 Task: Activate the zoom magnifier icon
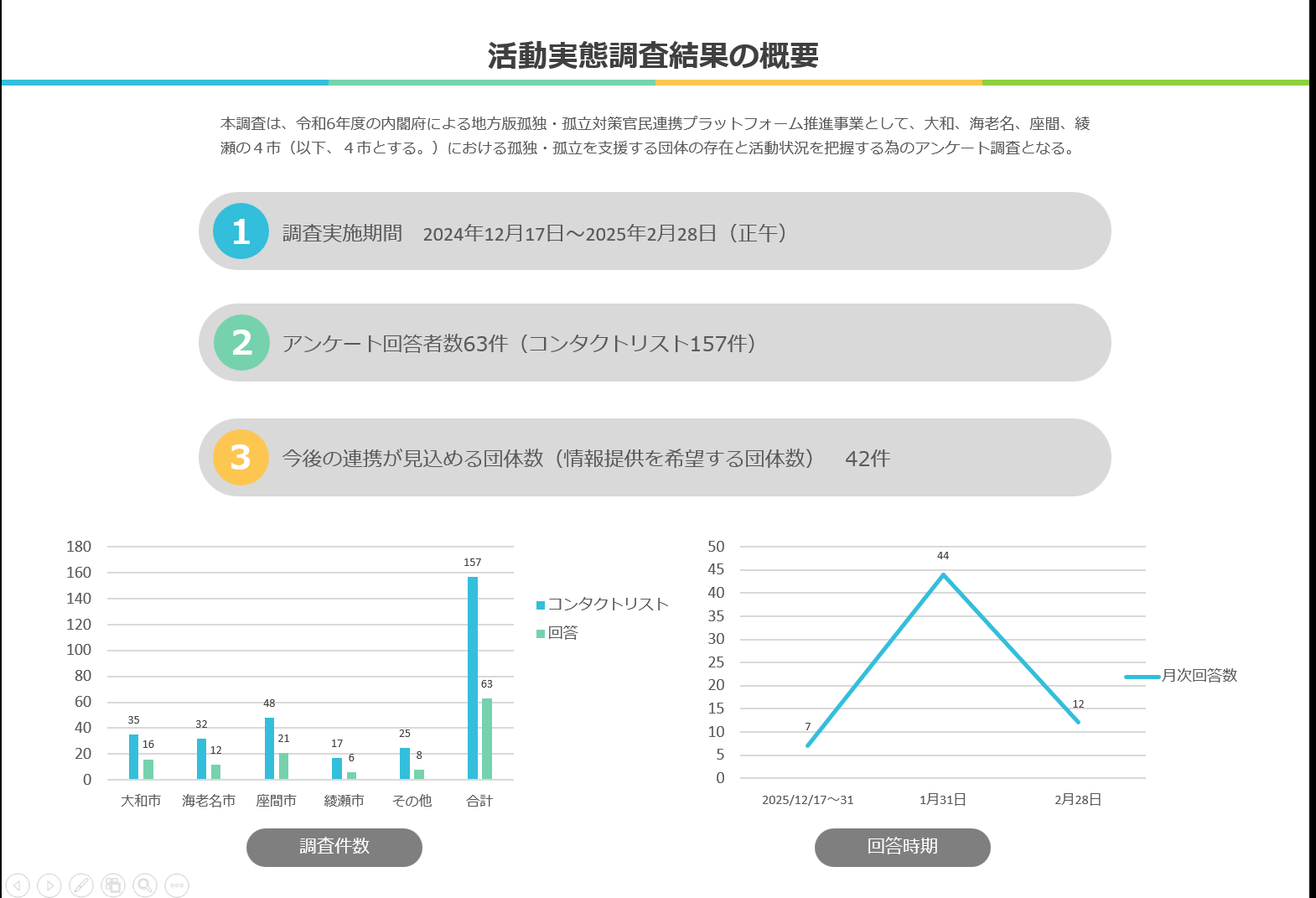(145, 885)
